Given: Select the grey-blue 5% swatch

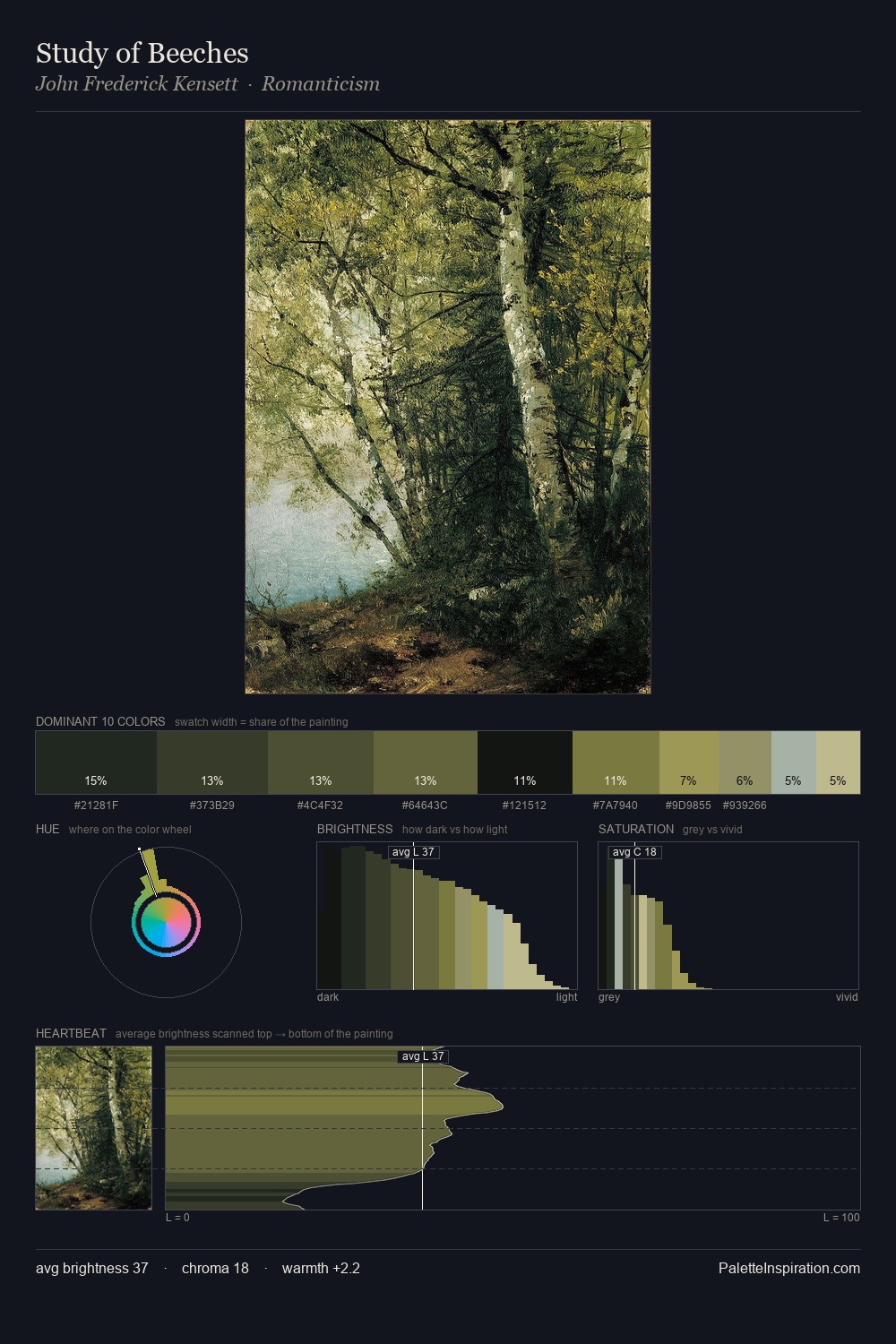Looking at the screenshot, I should 794,762.
